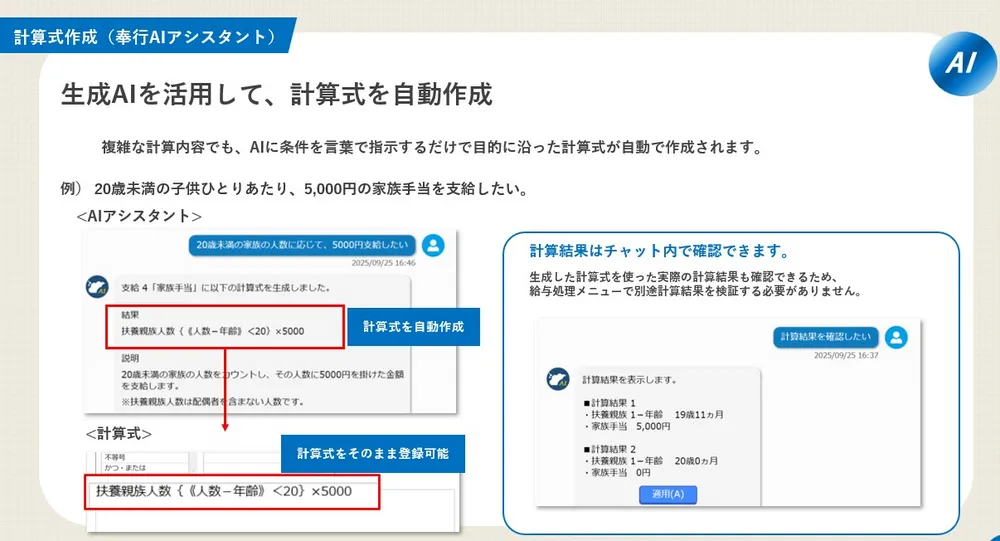Click the sentence beginning 複雑な計算内容でも

(432, 147)
